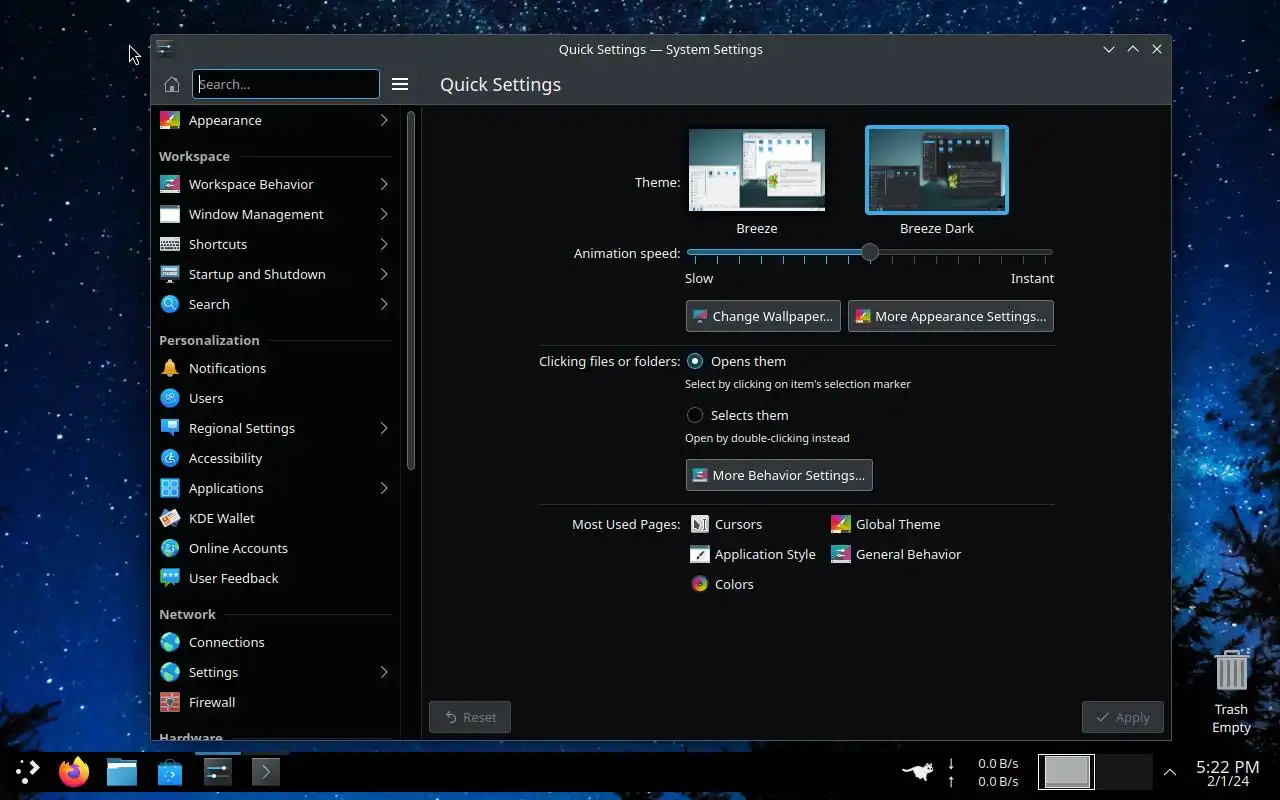Click the Firewall brick wall icon

[170, 702]
